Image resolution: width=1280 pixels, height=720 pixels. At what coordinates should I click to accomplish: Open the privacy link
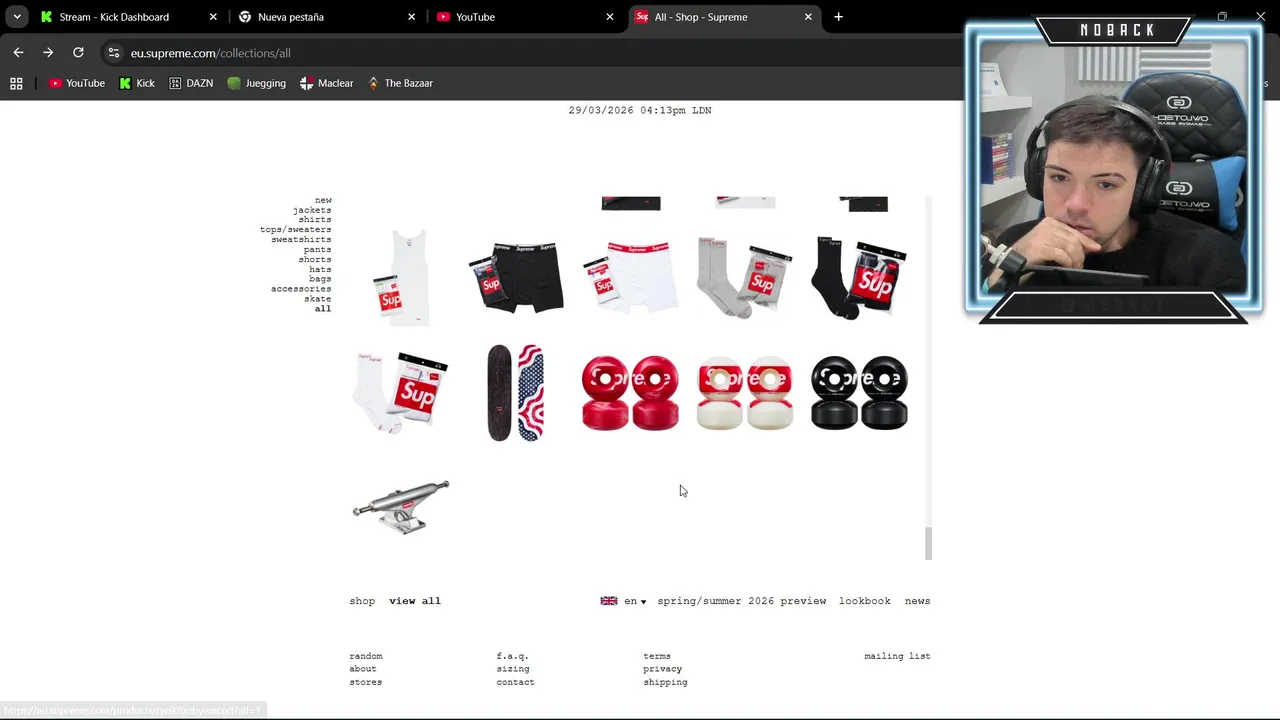pos(662,669)
